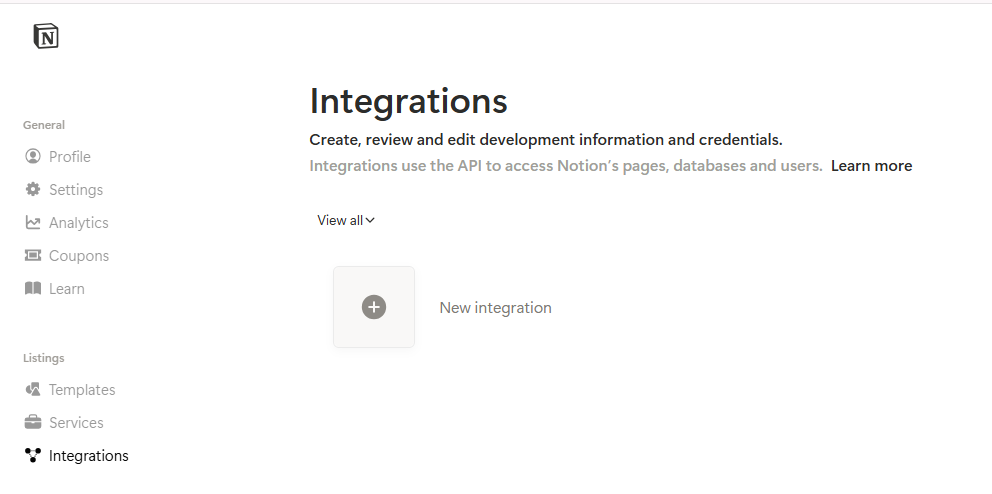Follow the Learn more link
This screenshot has width=992, height=494.
[x=871, y=166]
